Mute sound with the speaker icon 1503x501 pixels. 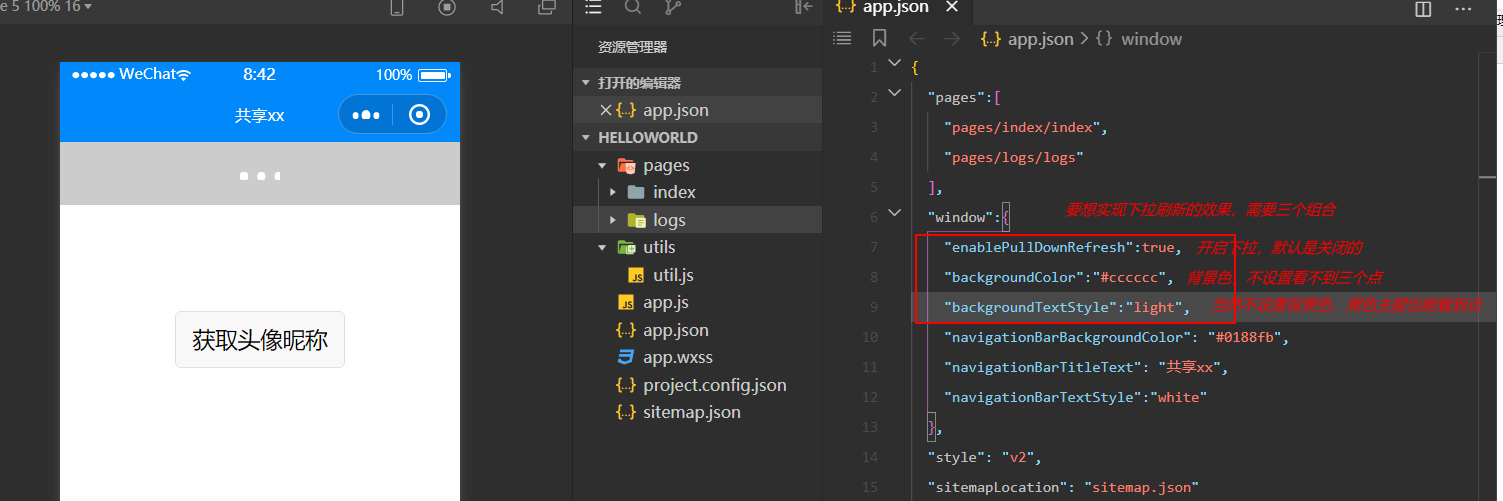497,7
